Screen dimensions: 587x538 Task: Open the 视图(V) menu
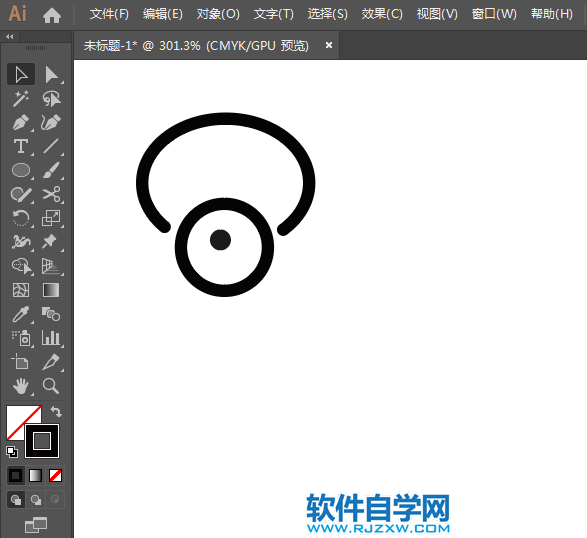(x=437, y=14)
